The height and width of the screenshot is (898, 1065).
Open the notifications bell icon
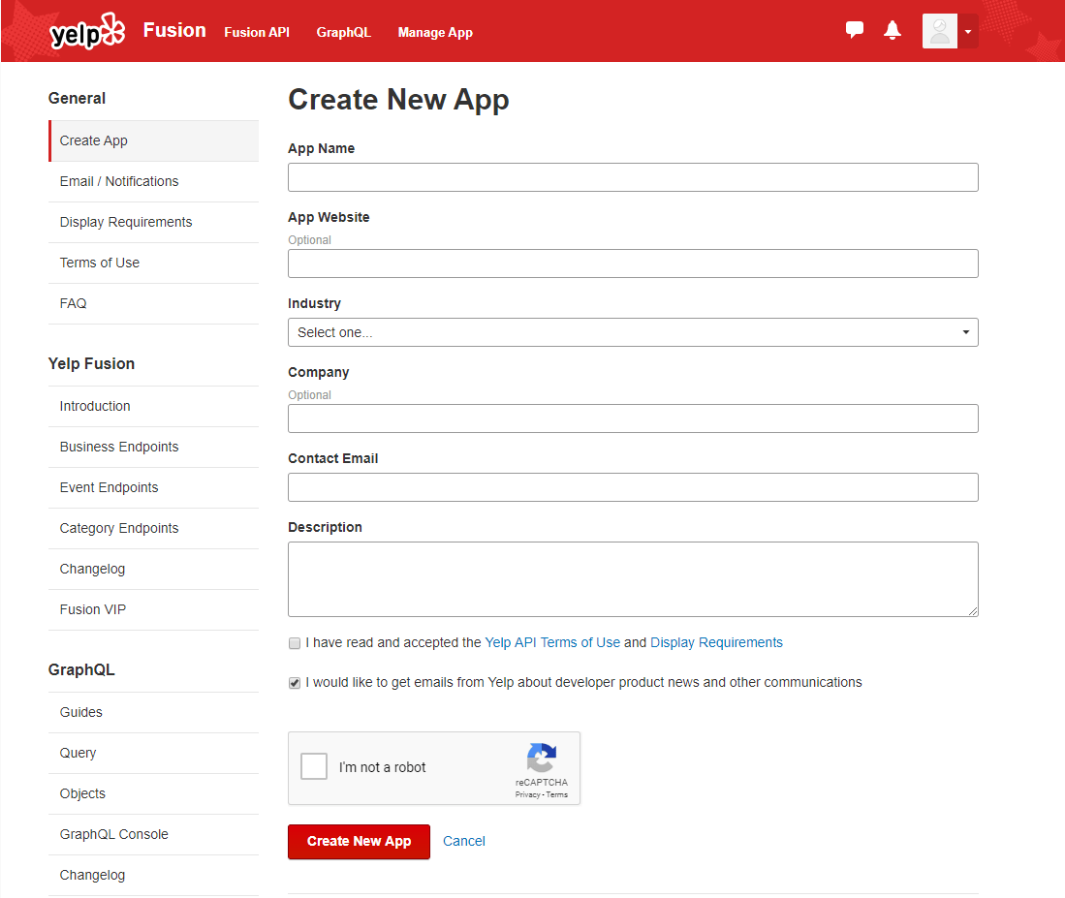(x=892, y=31)
